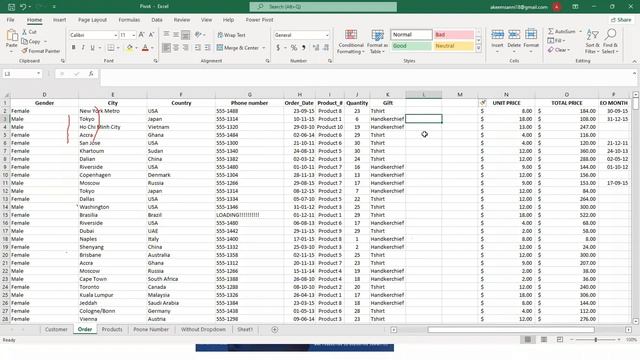The height and width of the screenshot is (360, 640).
Task: Click the Orientation text angle icon
Action: [x=198, y=35]
